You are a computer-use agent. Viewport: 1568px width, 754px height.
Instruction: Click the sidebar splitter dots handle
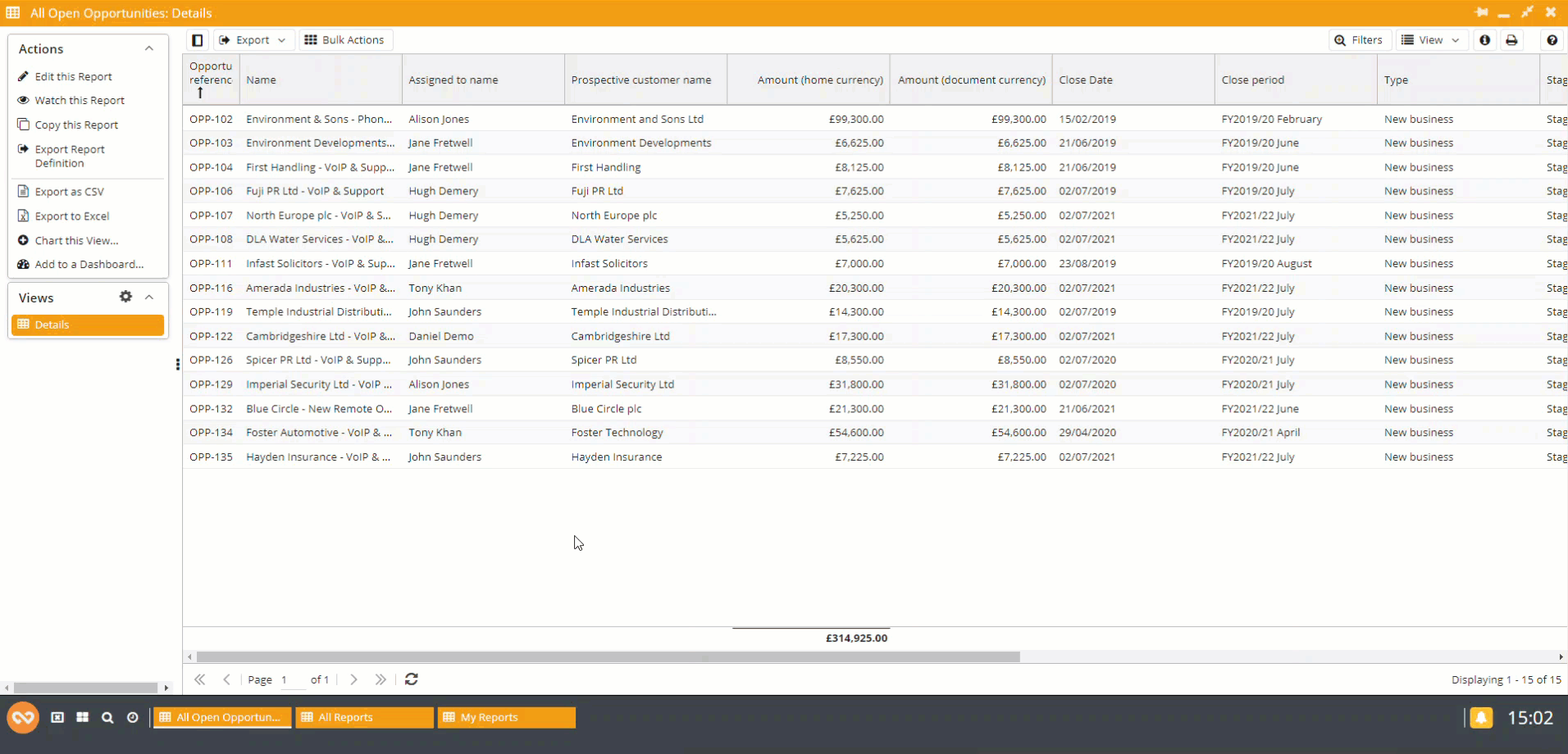point(177,365)
